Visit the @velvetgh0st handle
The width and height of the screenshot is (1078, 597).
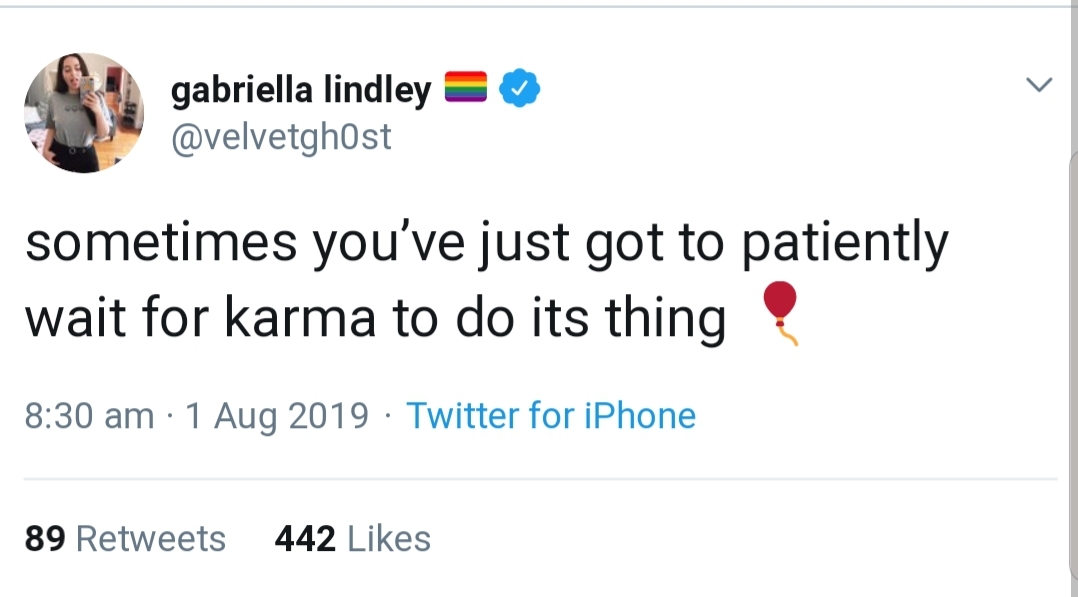click(x=281, y=136)
